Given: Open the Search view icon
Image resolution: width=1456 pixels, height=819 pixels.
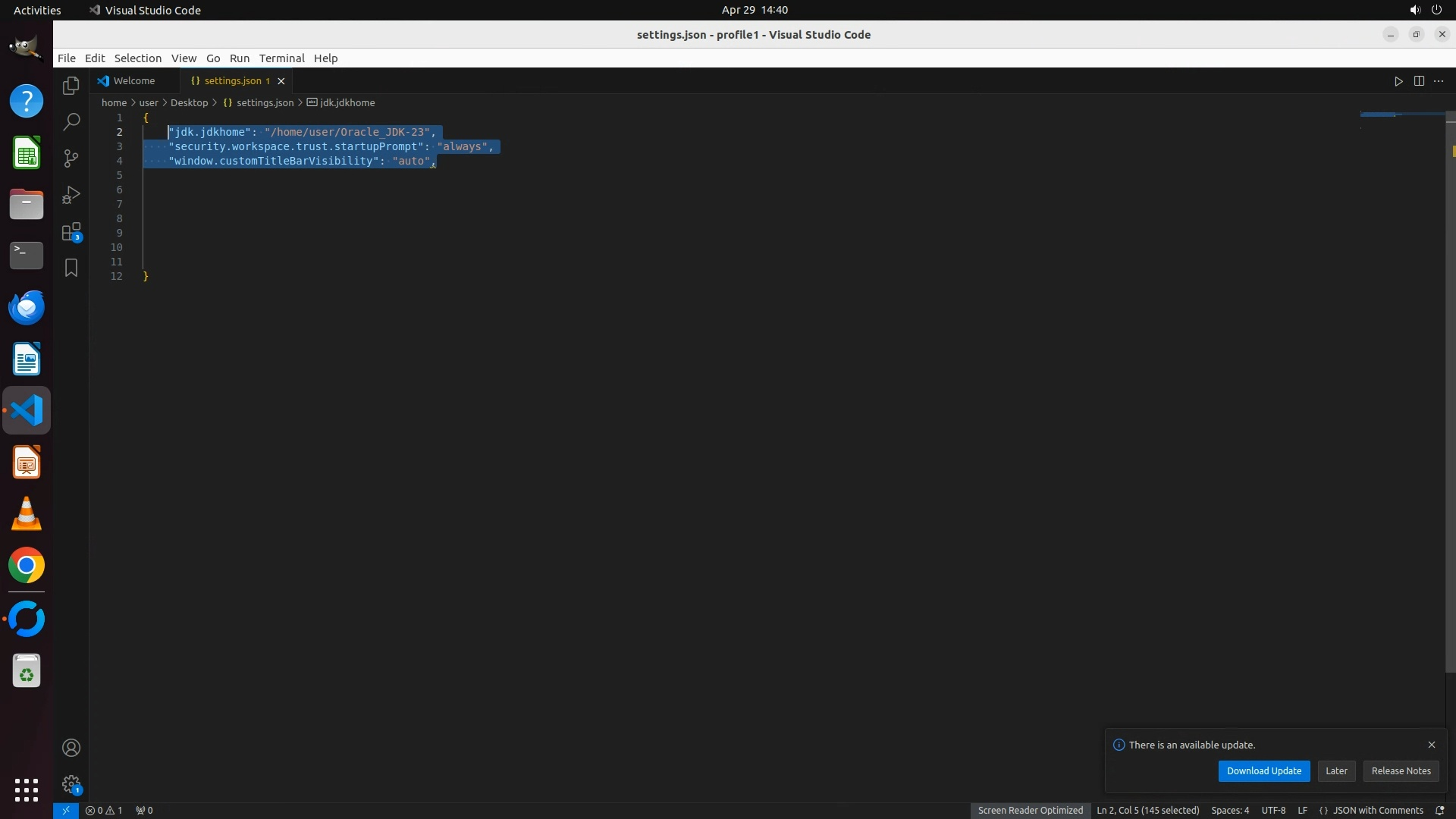Looking at the screenshot, I should [x=71, y=121].
